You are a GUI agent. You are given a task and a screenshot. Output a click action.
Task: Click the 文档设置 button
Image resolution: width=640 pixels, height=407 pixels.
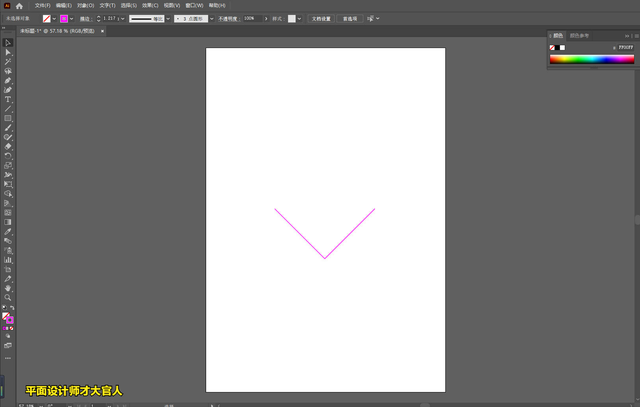[320, 18]
